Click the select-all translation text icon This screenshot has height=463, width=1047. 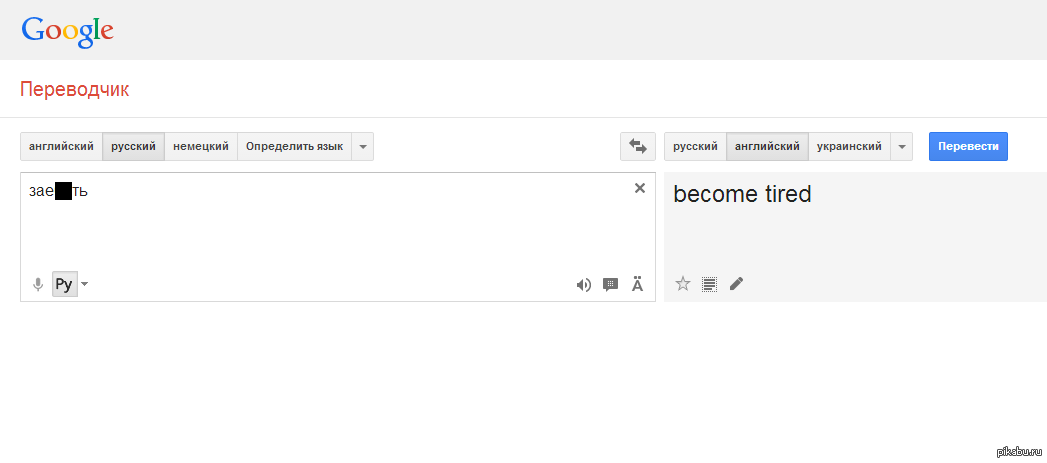(709, 284)
